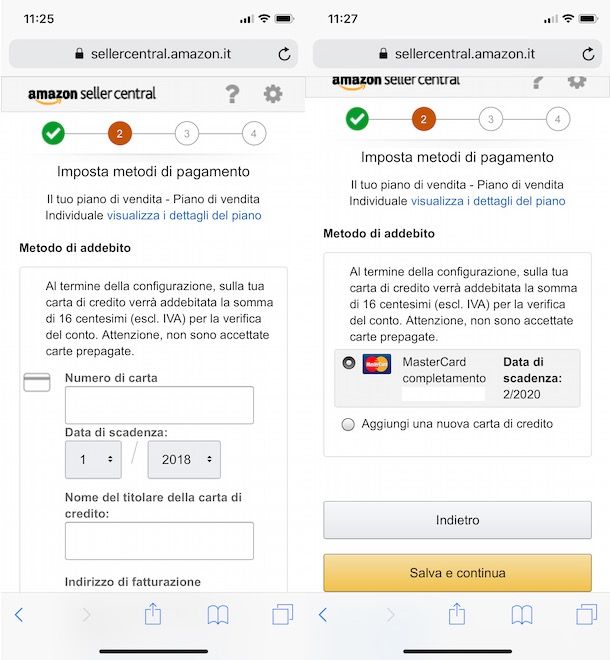Screen dimensions: 610x660
Task: Tap the share icon in right Safari toolbar
Action: (456, 614)
